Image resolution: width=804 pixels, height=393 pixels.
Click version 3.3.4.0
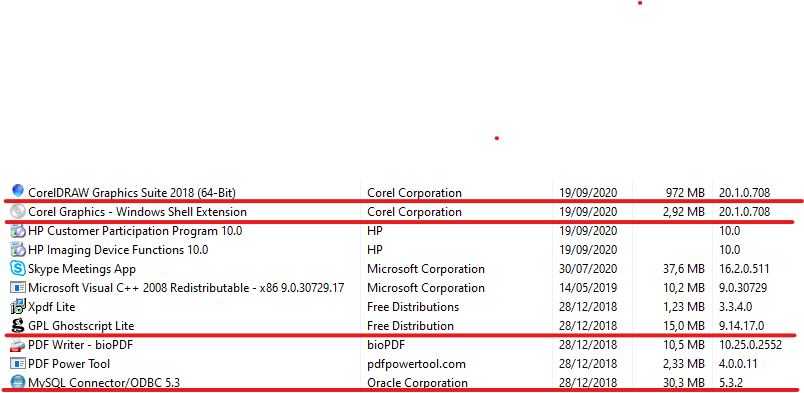click(736, 307)
